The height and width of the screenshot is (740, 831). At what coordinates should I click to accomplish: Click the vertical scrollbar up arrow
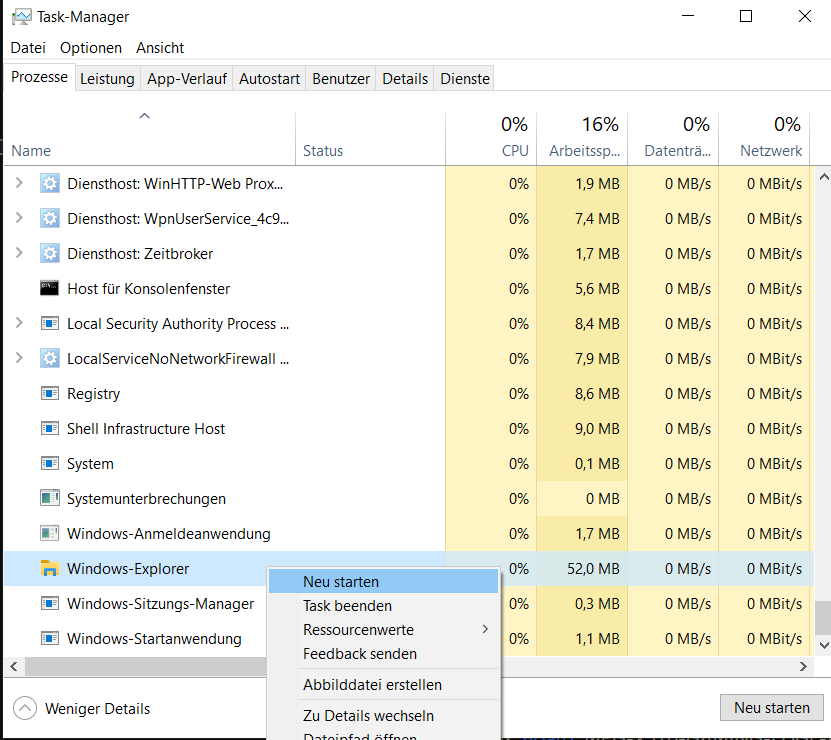pyautogui.click(x=824, y=177)
